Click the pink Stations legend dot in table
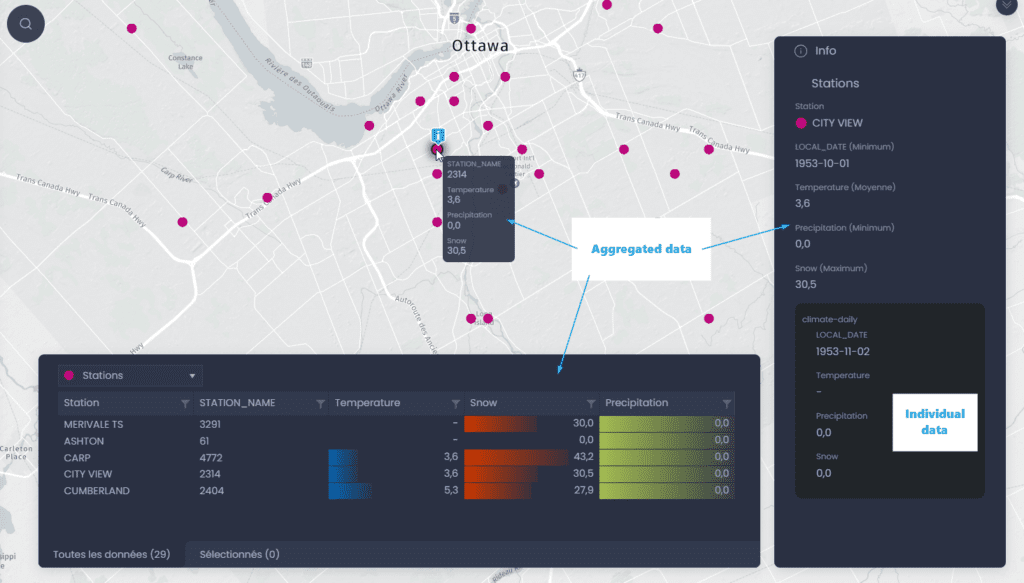This screenshot has width=1024, height=583. click(69, 375)
